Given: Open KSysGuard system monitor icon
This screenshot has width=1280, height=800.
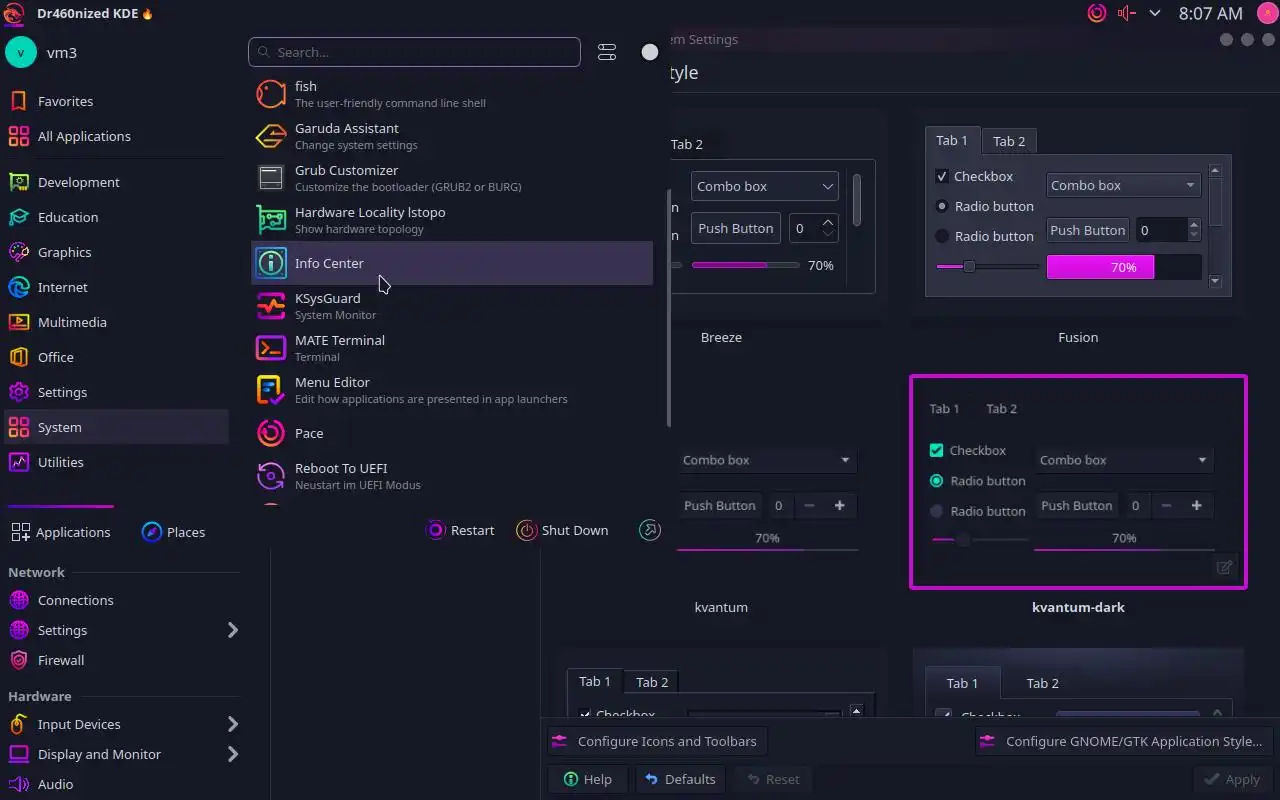Looking at the screenshot, I should pyautogui.click(x=271, y=306).
